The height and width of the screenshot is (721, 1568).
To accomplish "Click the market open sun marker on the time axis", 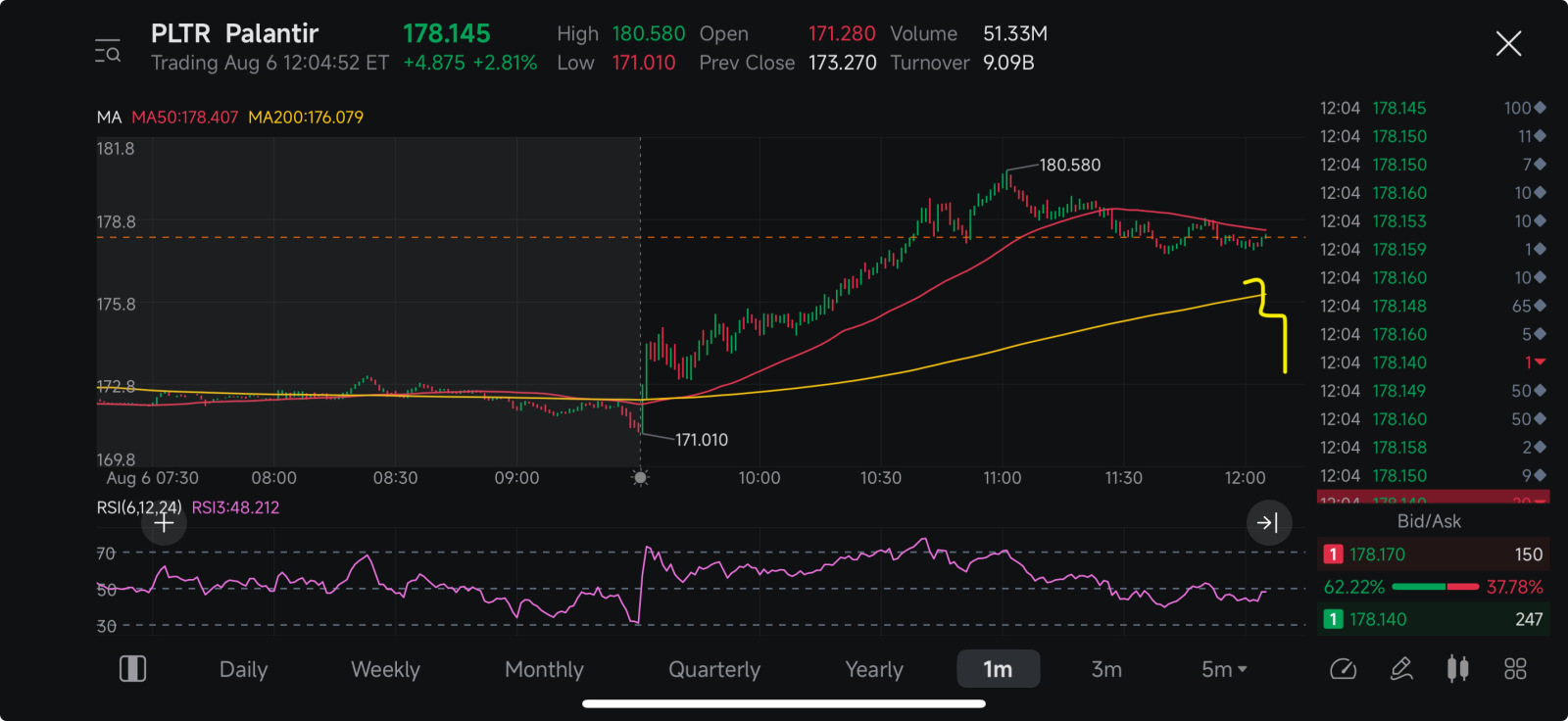I will coord(640,478).
